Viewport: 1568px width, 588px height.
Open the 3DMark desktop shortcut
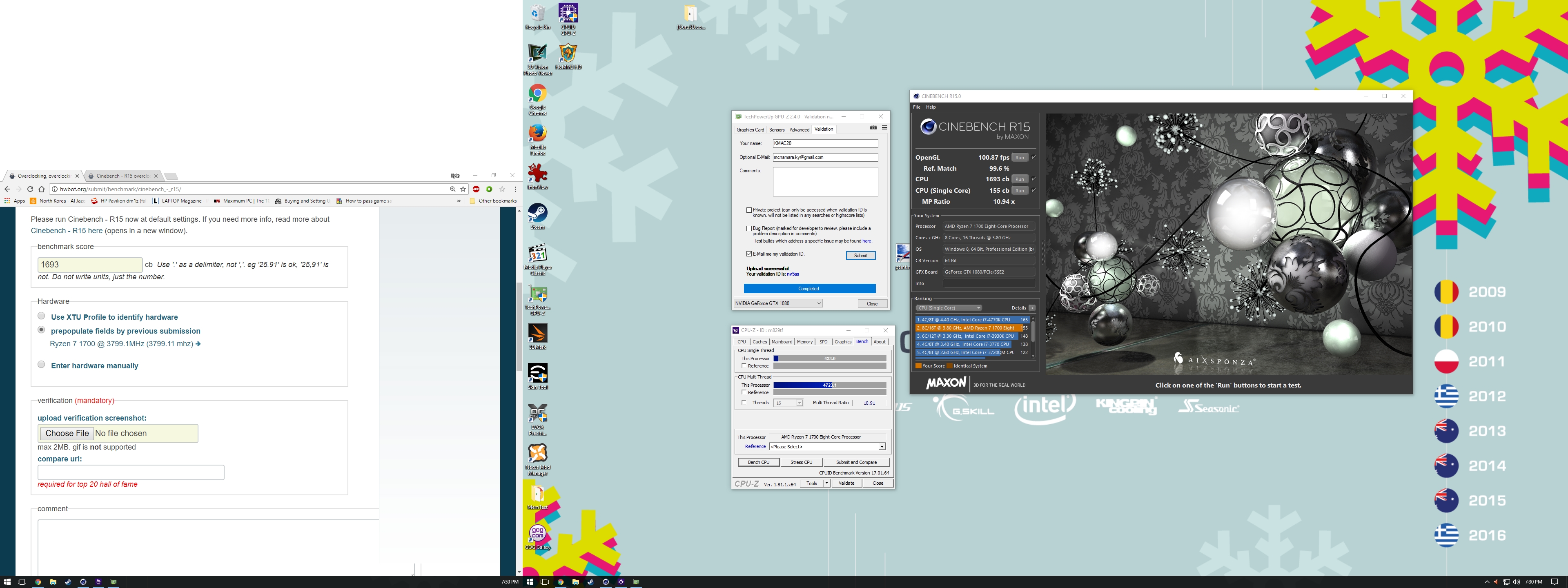[x=537, y=336]
